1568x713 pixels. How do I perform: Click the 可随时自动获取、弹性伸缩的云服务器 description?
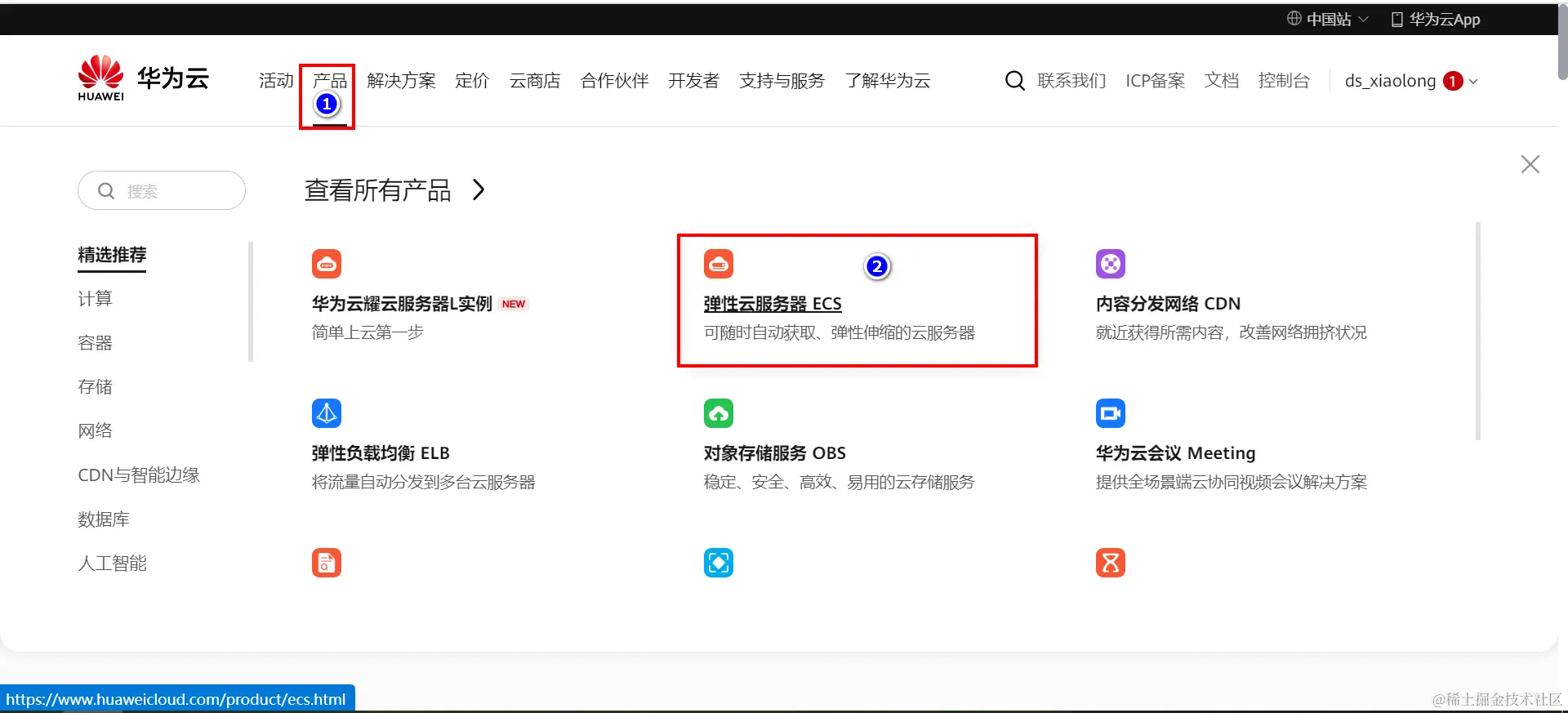[840, 332]
